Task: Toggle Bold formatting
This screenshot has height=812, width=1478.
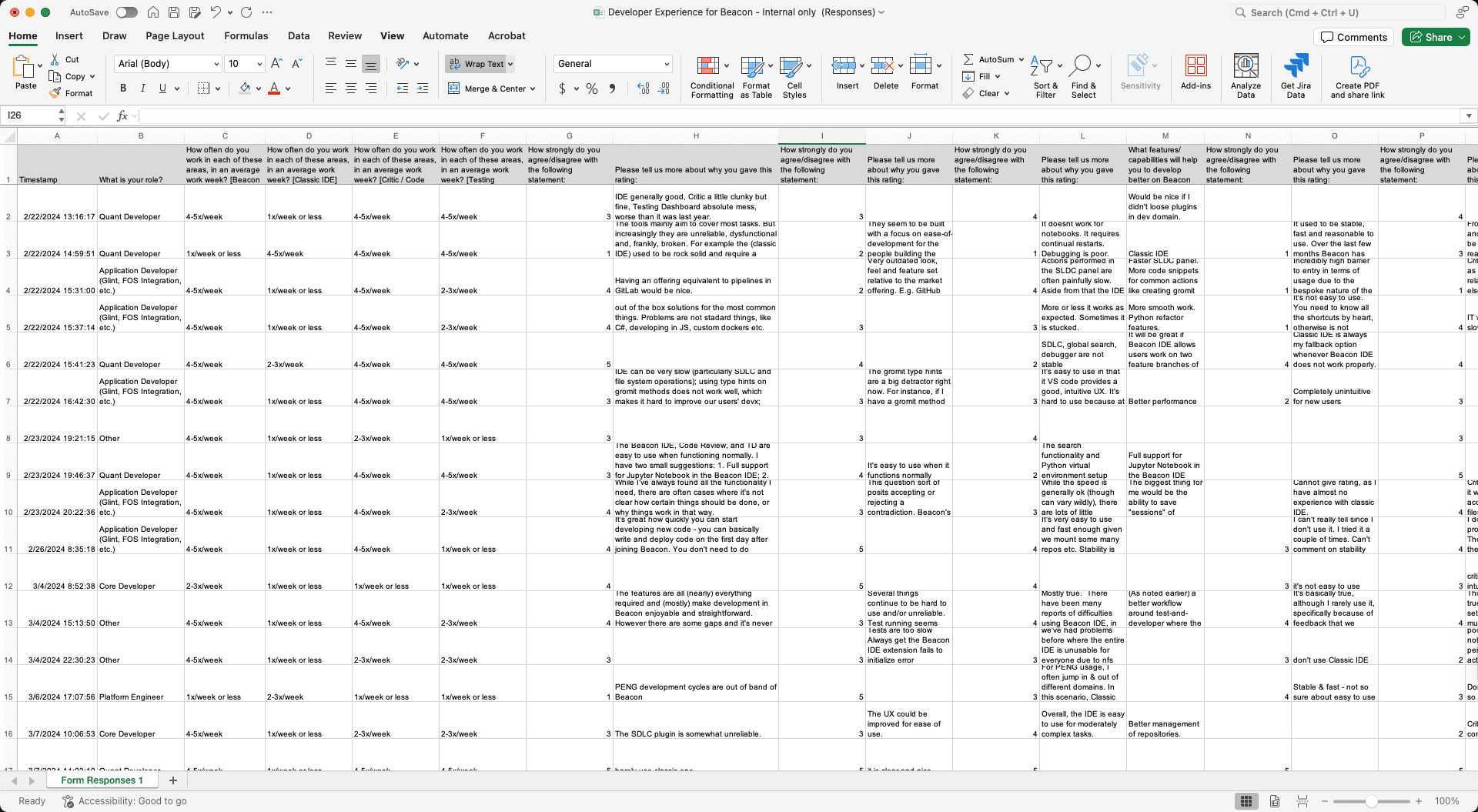Action: (123, 89)
